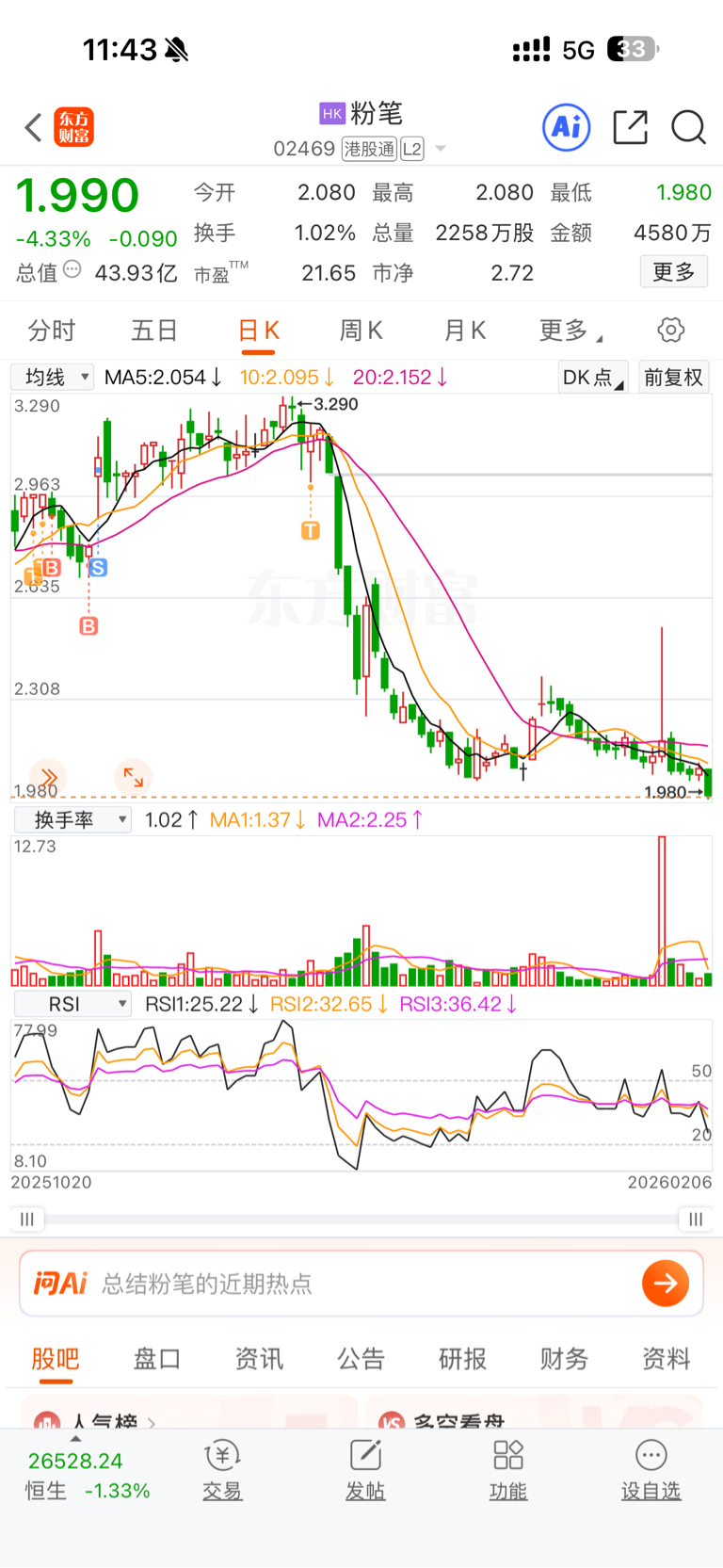Tap the stock code 02469
The width and height of the screenshot is (723, 1568).
pyautogui.click(x=304, y=149)
